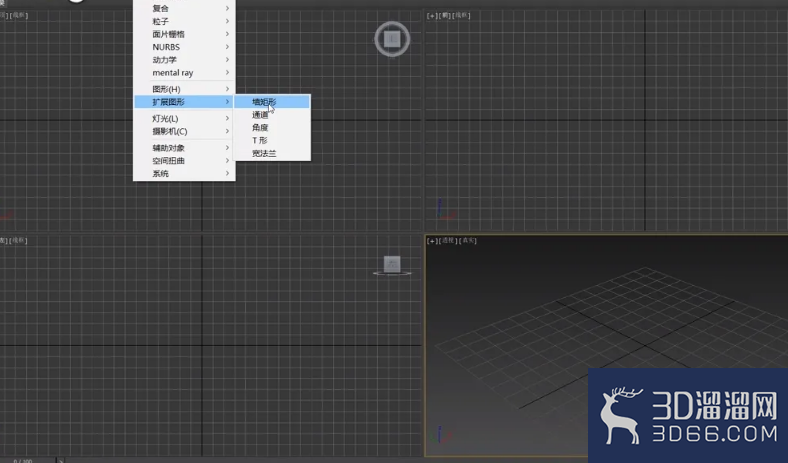The height and width of the screenshot is (463, 788).
Task: Open the 面片栅格 menu entry
Action: click(x=184, y=34)
